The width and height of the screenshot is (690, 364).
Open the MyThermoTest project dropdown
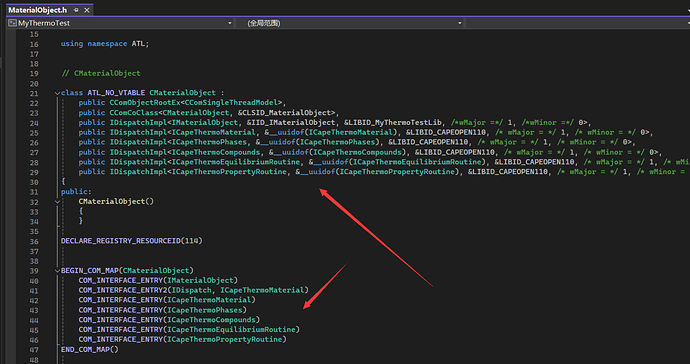click(120, 23)
